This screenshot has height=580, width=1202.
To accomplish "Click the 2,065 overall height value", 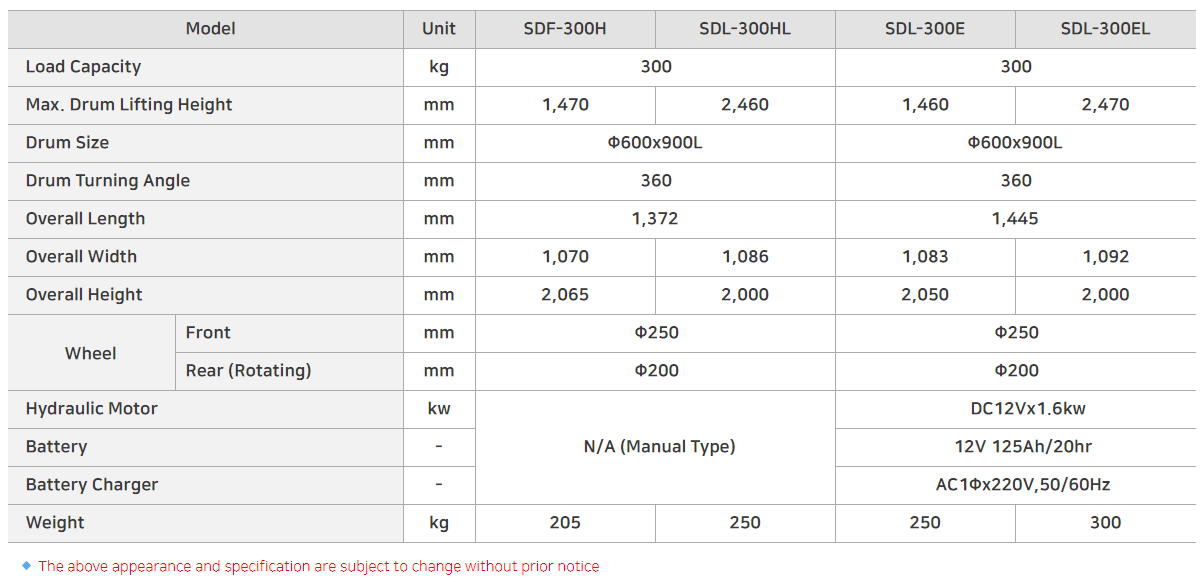I will 565,295.
